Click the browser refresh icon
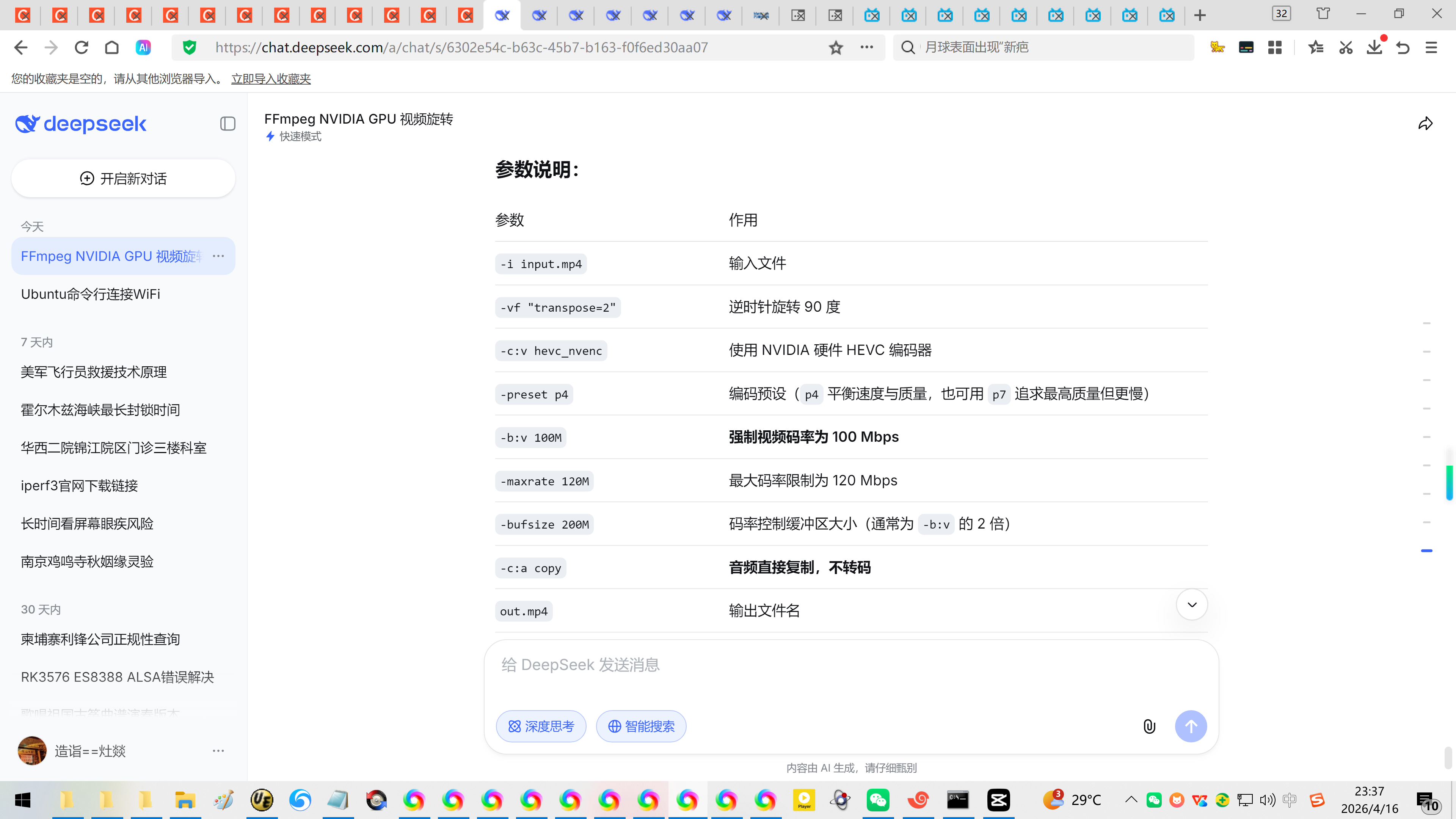This screenshot has height=819, width=1456. [82, 47]
